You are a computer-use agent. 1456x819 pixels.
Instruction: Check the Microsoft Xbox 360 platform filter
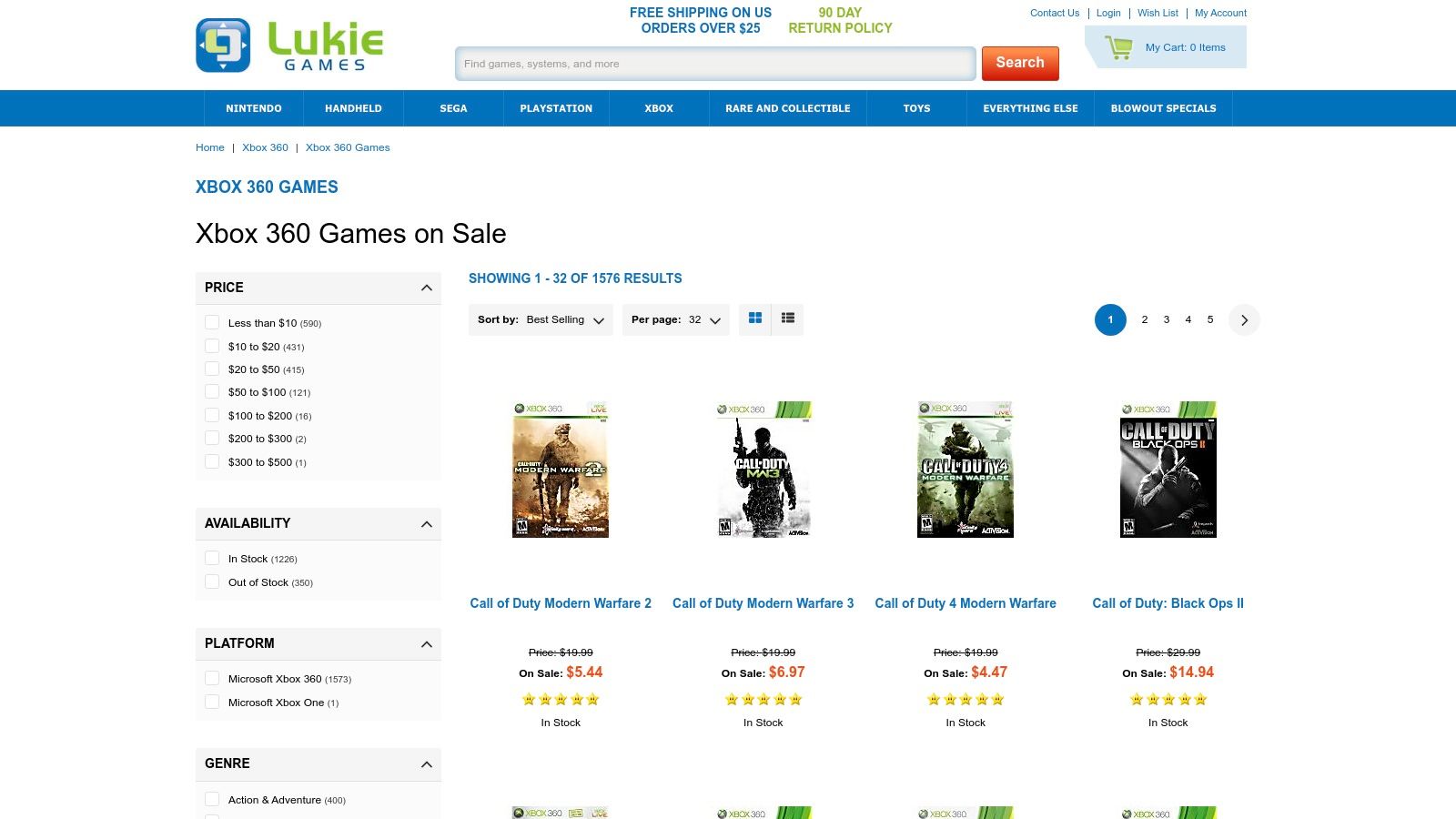click(212, 678)
